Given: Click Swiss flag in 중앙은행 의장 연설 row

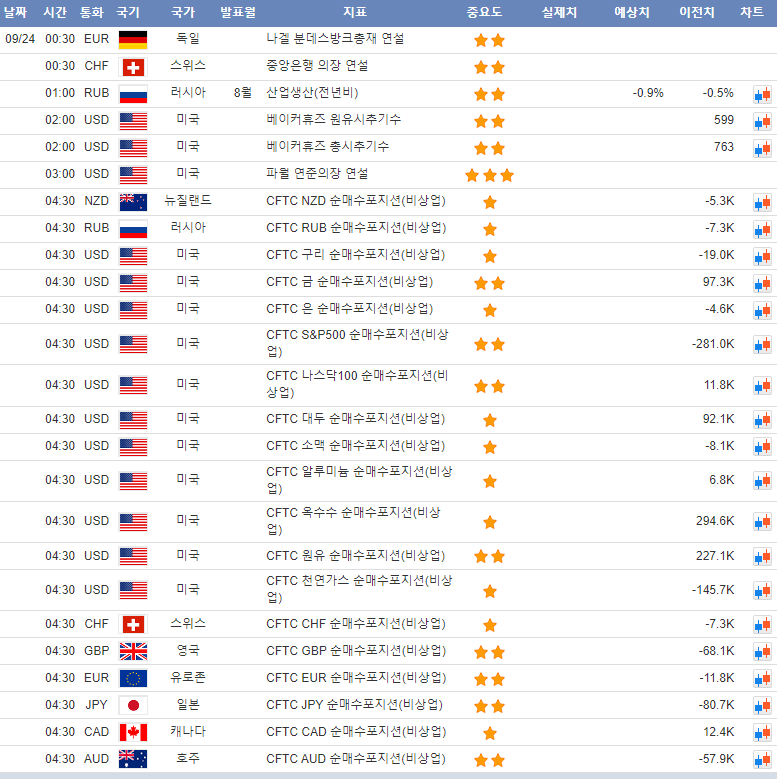Looking at the screenshot, I should 133,67.
